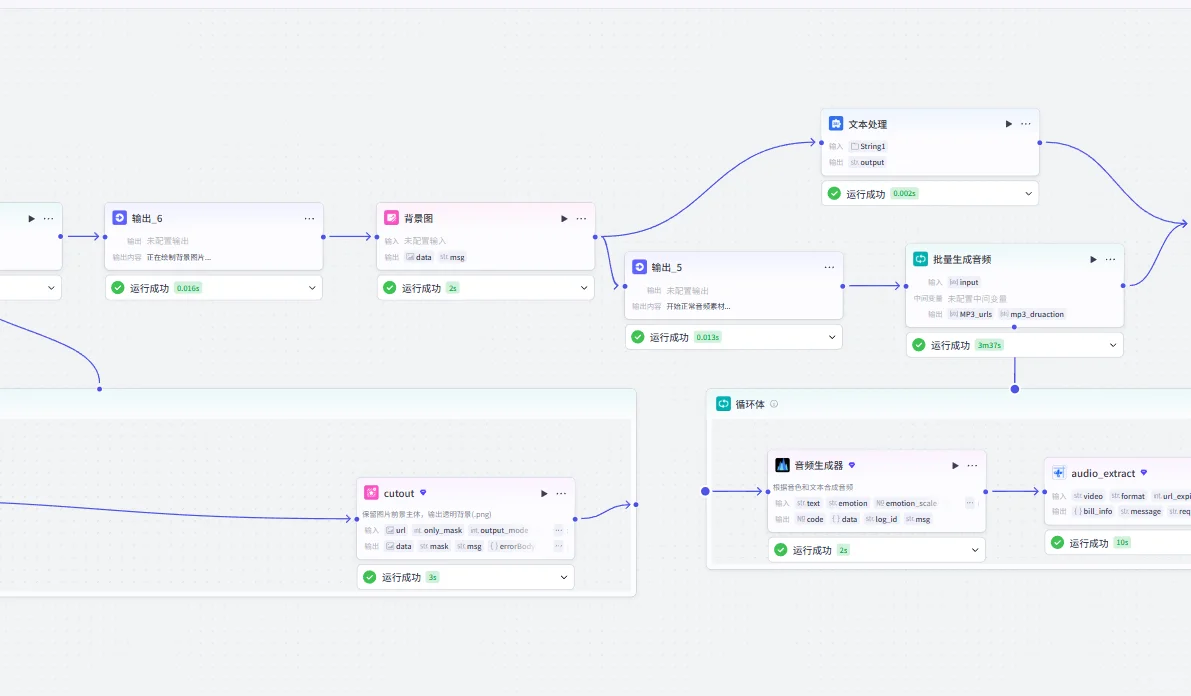
Task: Open the 背景图 node more options menu
Action: [x=582, y=218]
